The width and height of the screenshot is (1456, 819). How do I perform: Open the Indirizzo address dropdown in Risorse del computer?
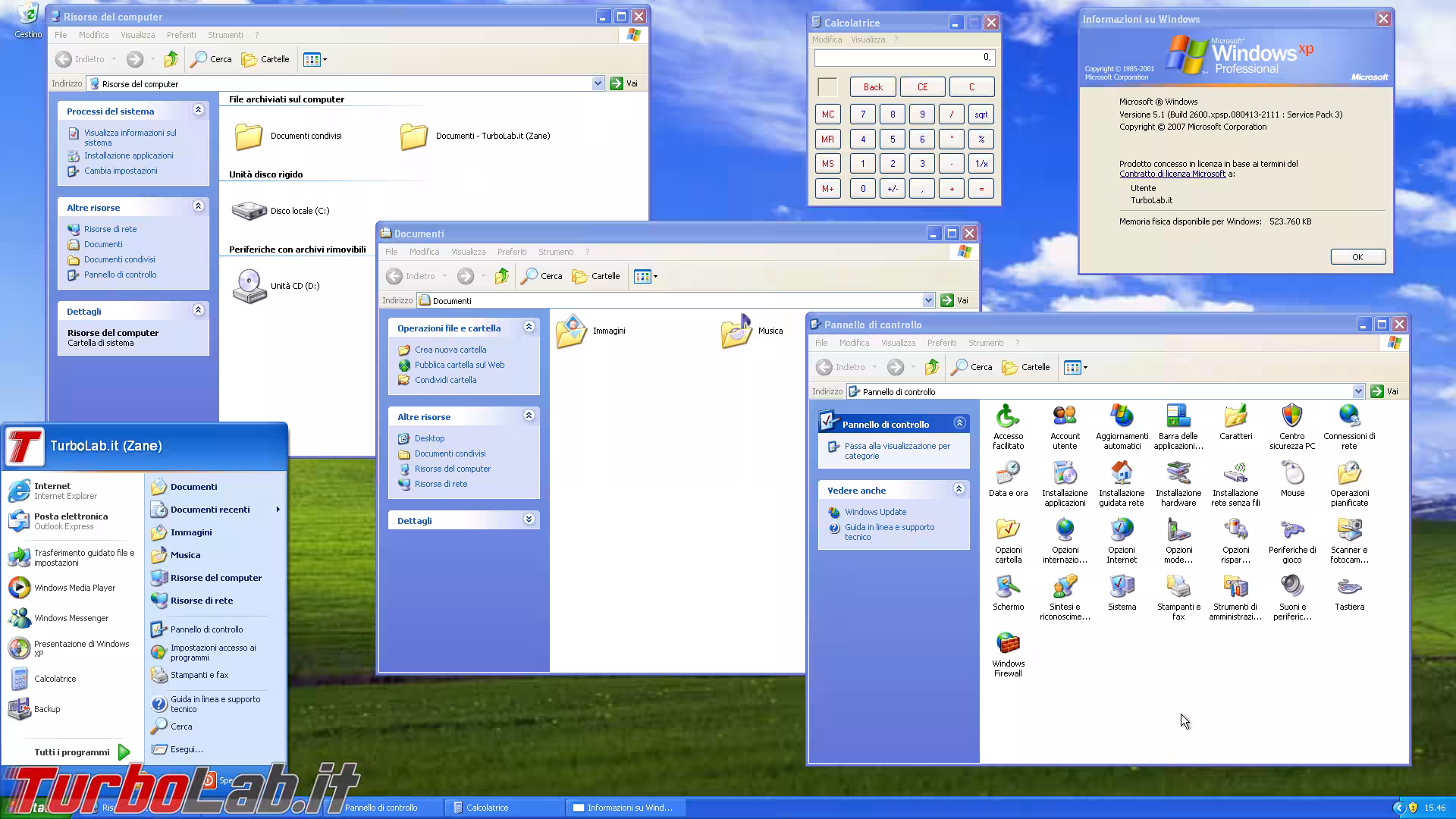click(598, 83)
